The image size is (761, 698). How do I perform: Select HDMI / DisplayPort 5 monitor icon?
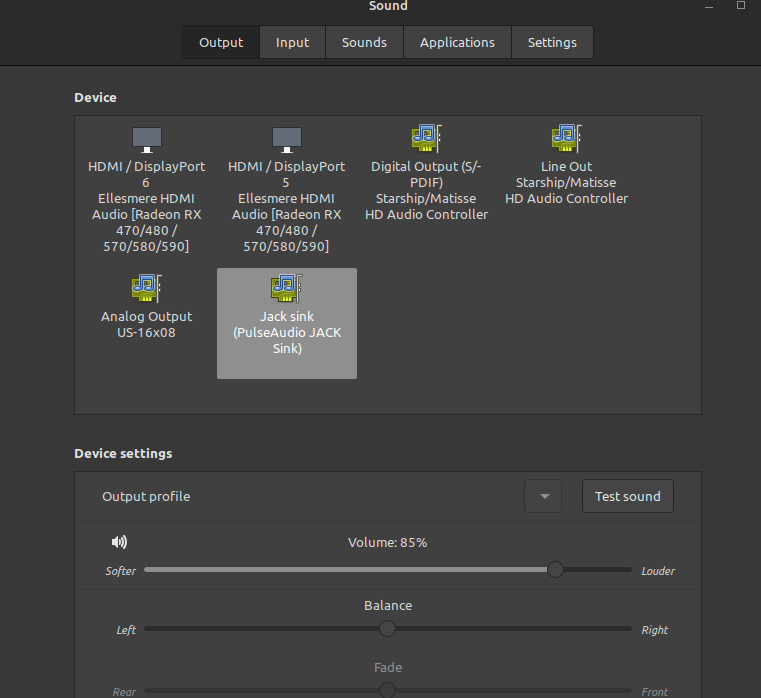point(287,140)
